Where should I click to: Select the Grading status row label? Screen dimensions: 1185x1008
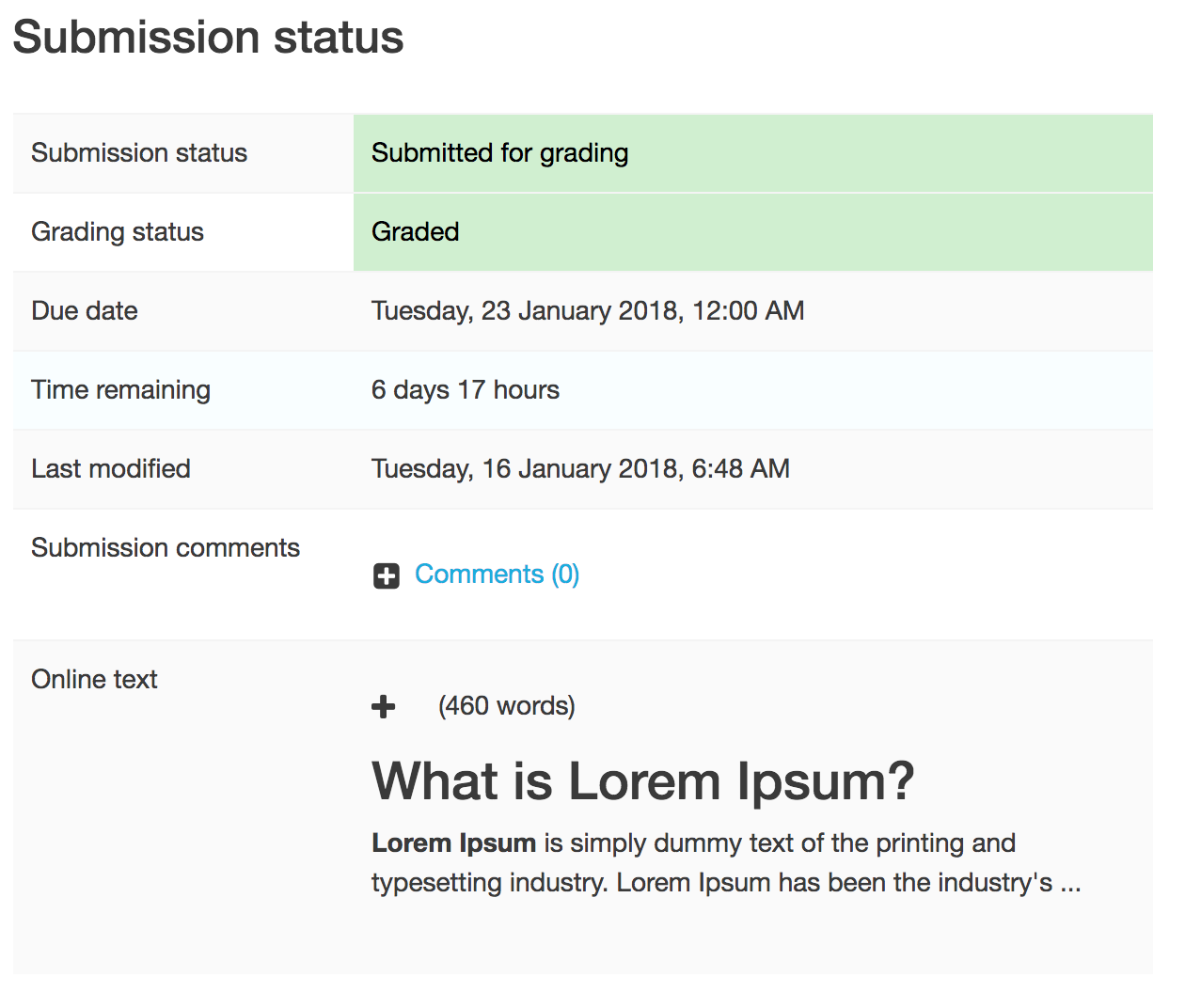(118, 232)
